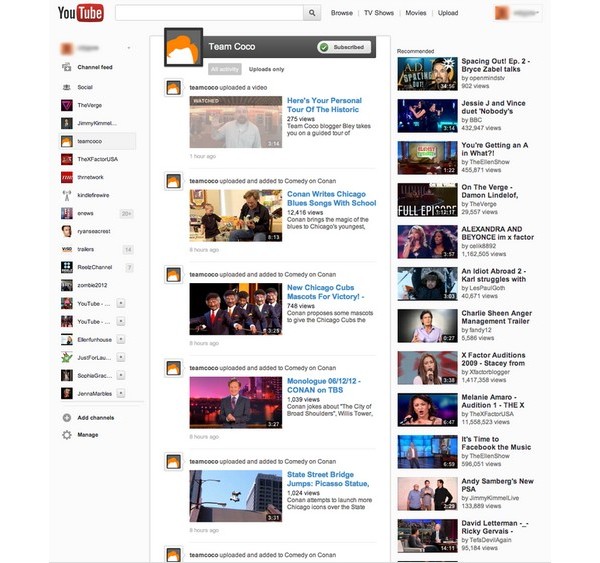
Task: Open the Movies link
Action: (x=416, y=13)
